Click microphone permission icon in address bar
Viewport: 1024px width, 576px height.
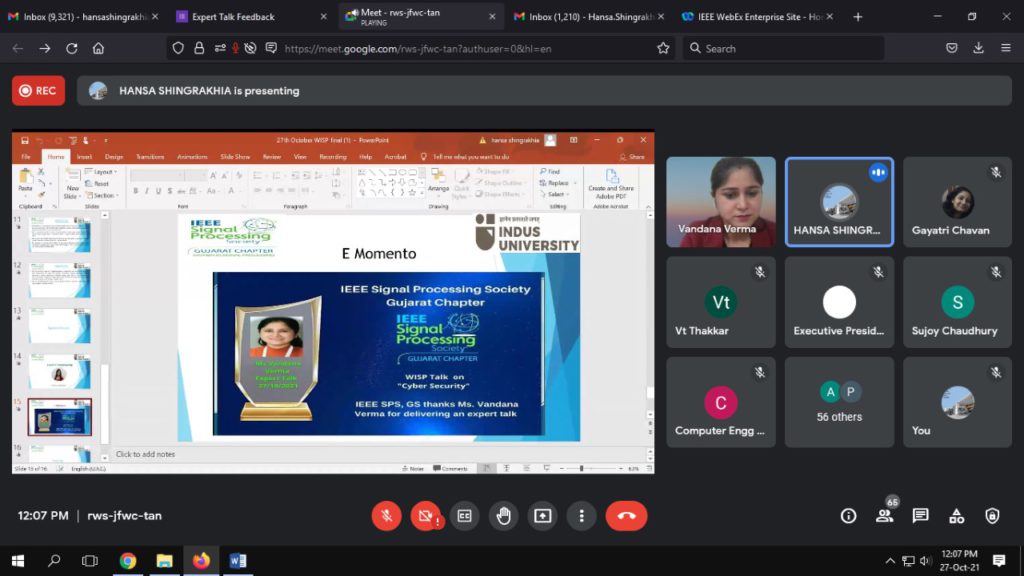point(235,48)
